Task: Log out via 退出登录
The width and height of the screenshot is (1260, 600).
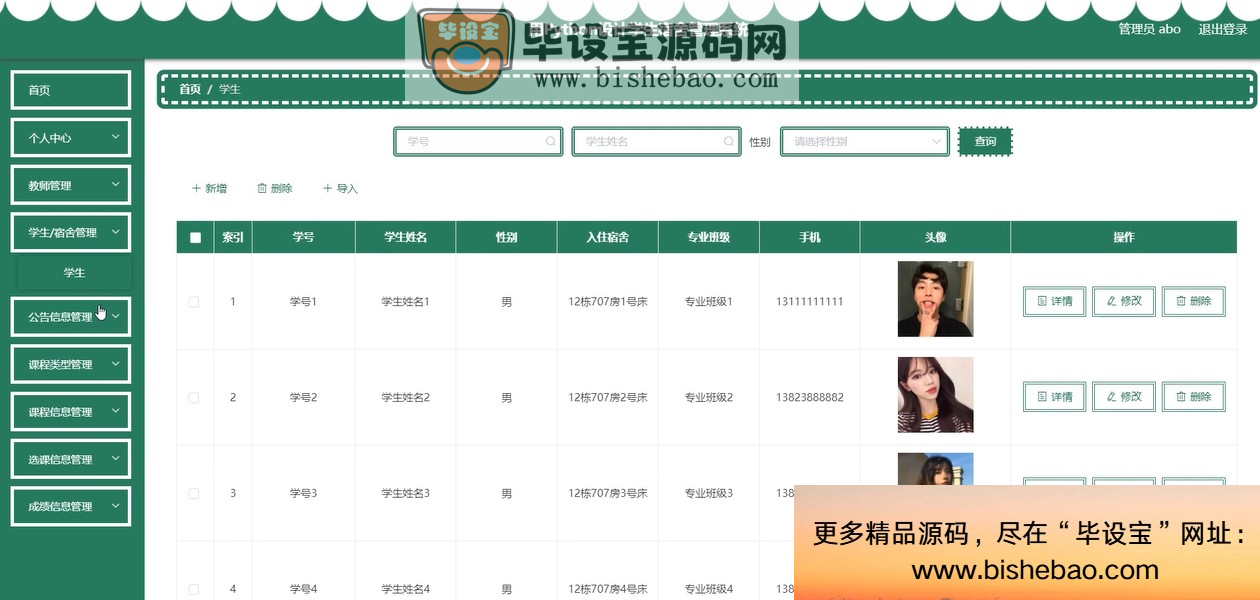Action: click(x=1223, y=29)
